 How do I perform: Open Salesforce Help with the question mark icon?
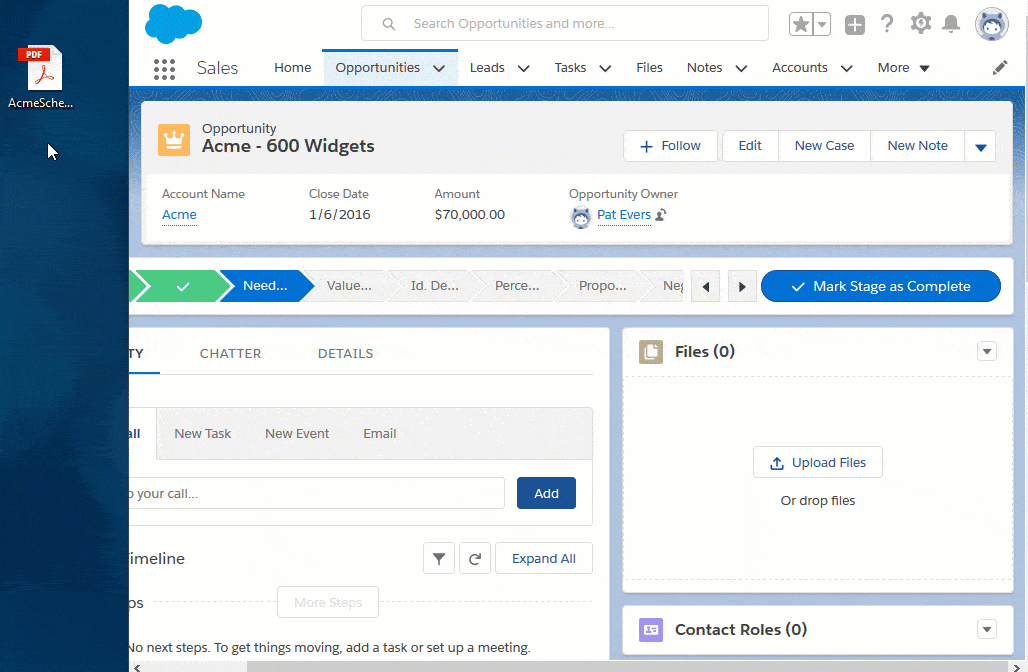click(x=887, y=23)
